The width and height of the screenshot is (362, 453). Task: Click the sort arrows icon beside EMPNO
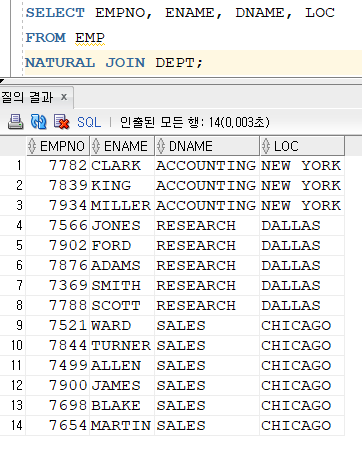[32, 146]
